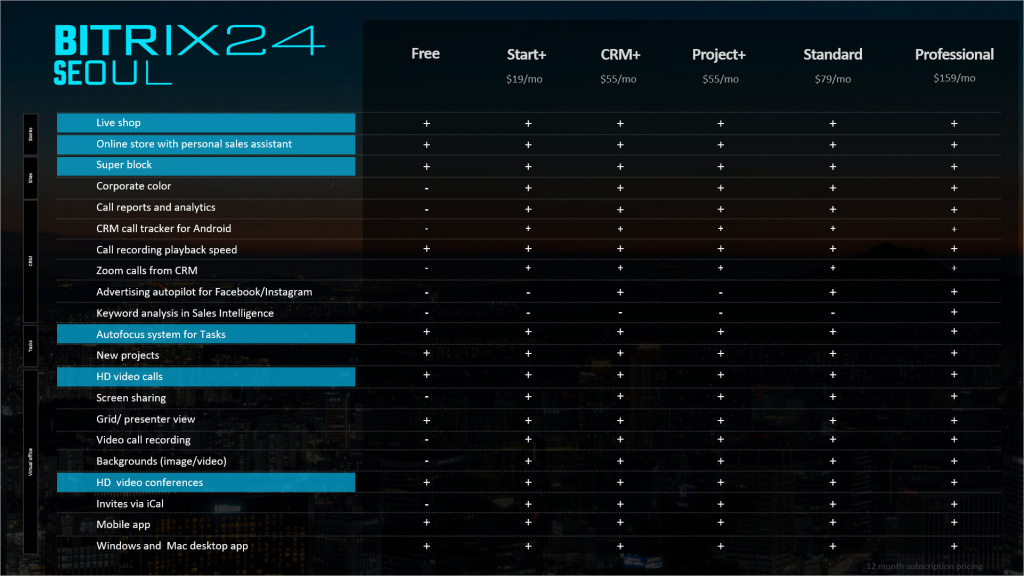Image resolution: width=1024 pixels, height=576 pixels.
Task: Click Start+ minus for Advertising autopilot
Action: pyautogui.click(x=528, y=293)
